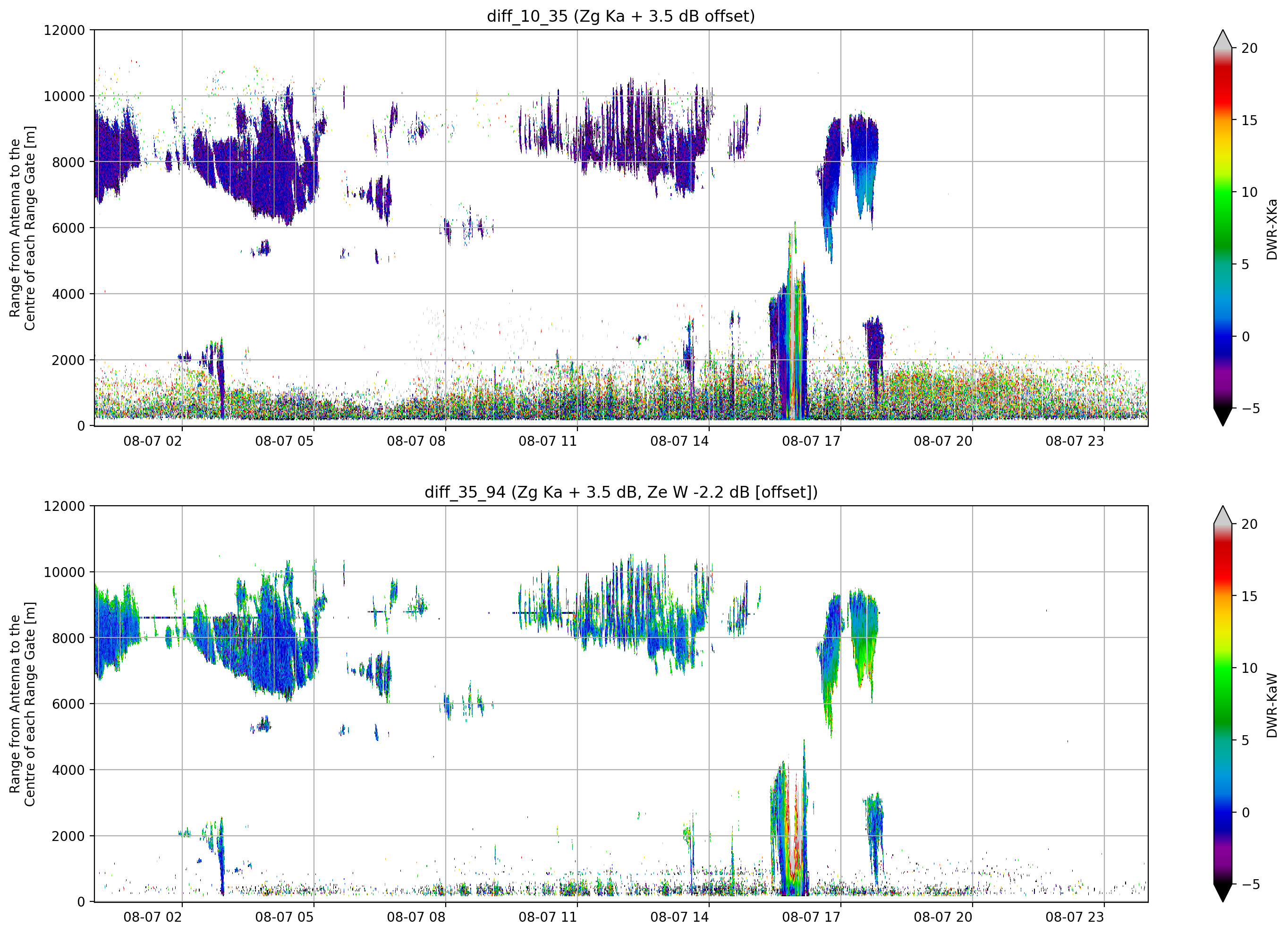Click top plot x-axis label 08-07 20

tap(943, 442)
